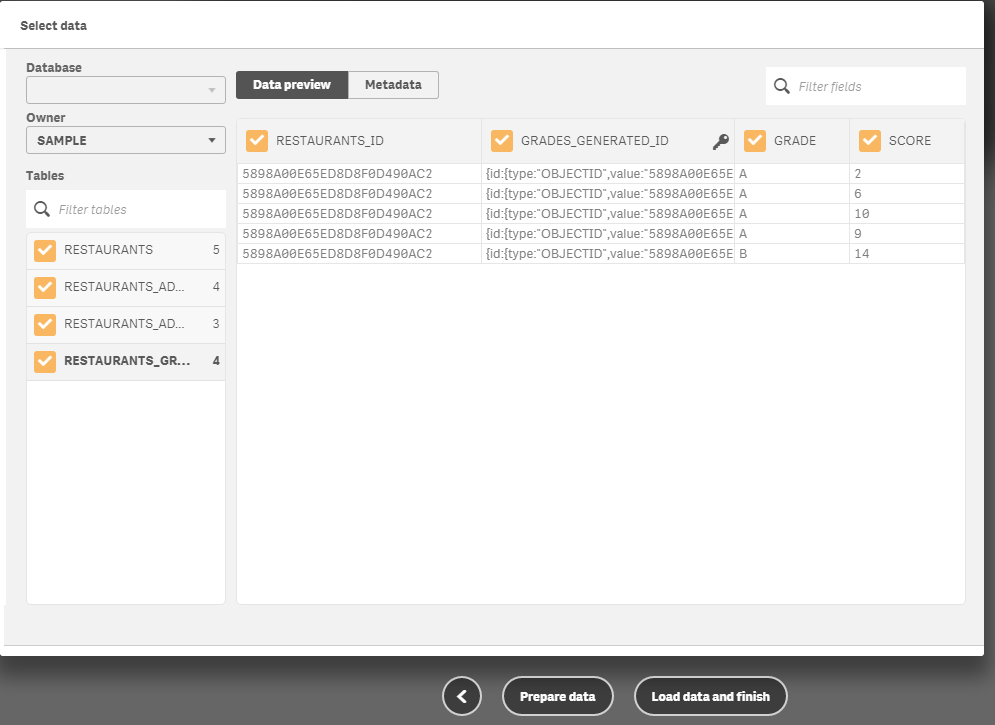
Task: Switch to the Metadata tab
Action: [393, 85]
